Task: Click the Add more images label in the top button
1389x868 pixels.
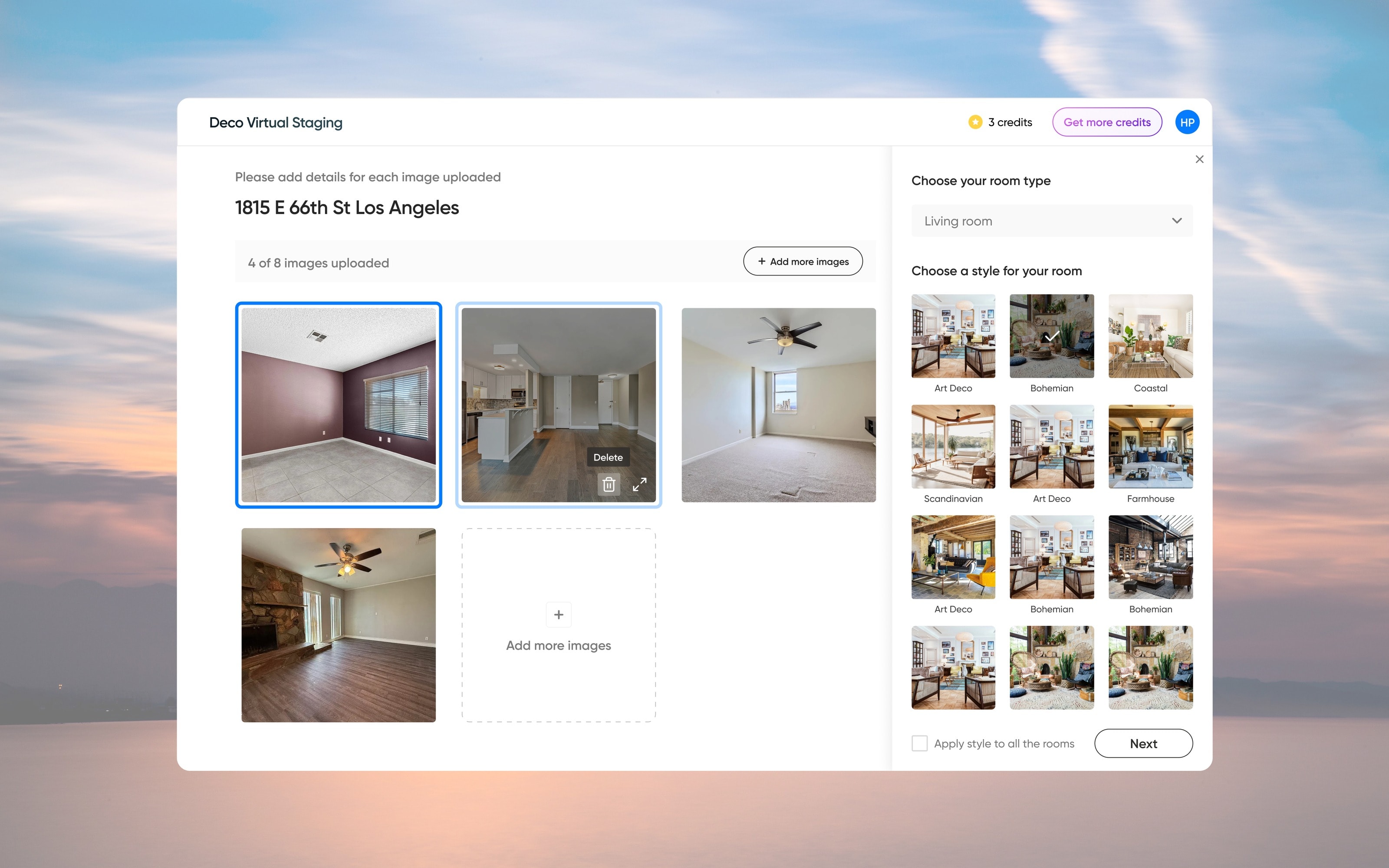Action: pyautogui.click(x=809, y=262)
